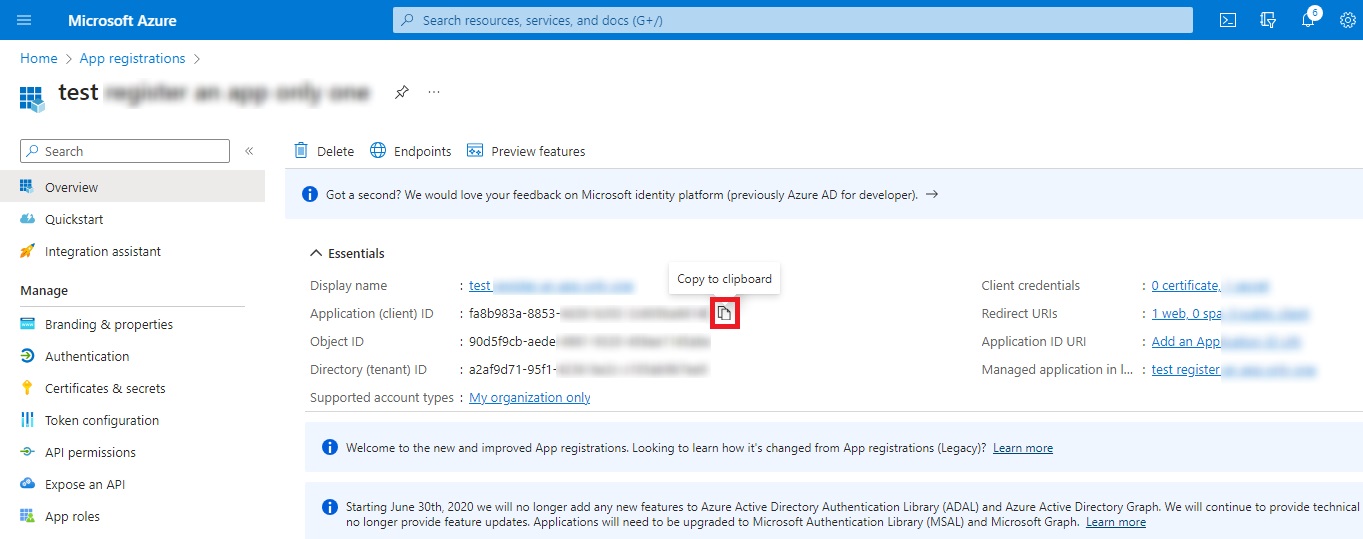
Task: Click the Manage section heading
Action: (44, 290)
